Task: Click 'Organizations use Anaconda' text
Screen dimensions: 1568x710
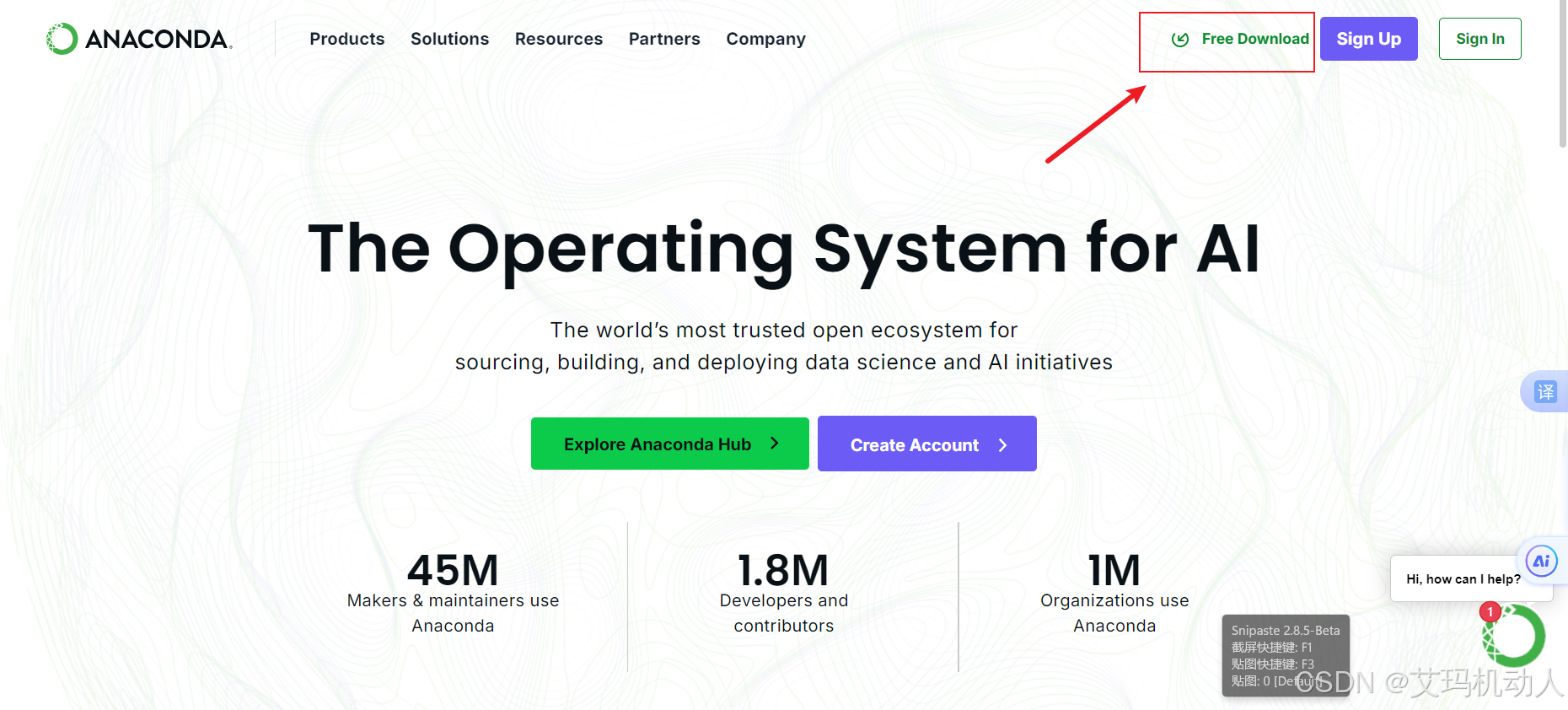Action: [x=1114, y=613]
